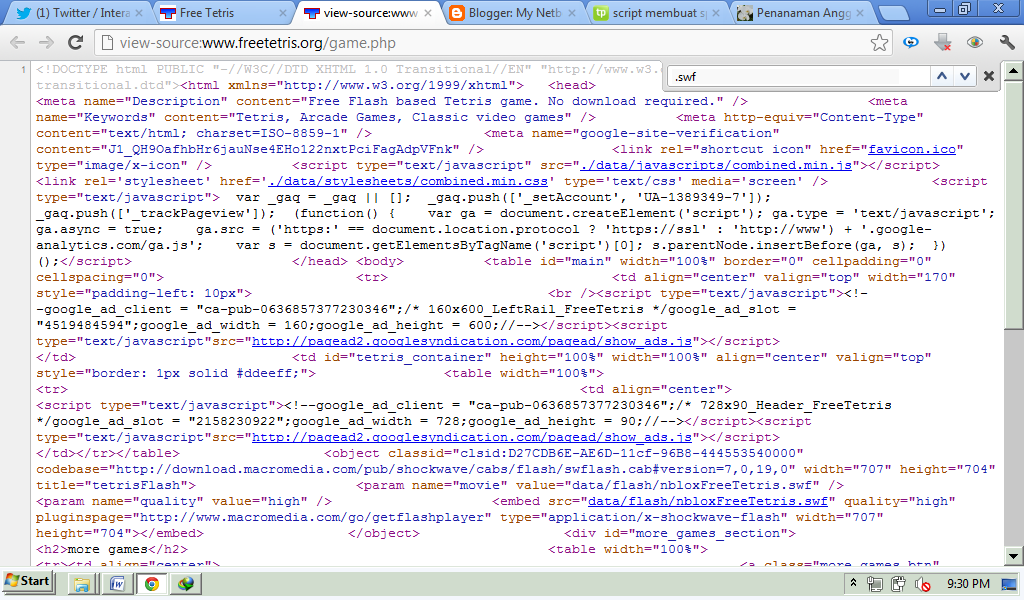This screenshot has height=600, width=1024.
Task: Click the h2 text 'more games'
Action: [108, 549]
